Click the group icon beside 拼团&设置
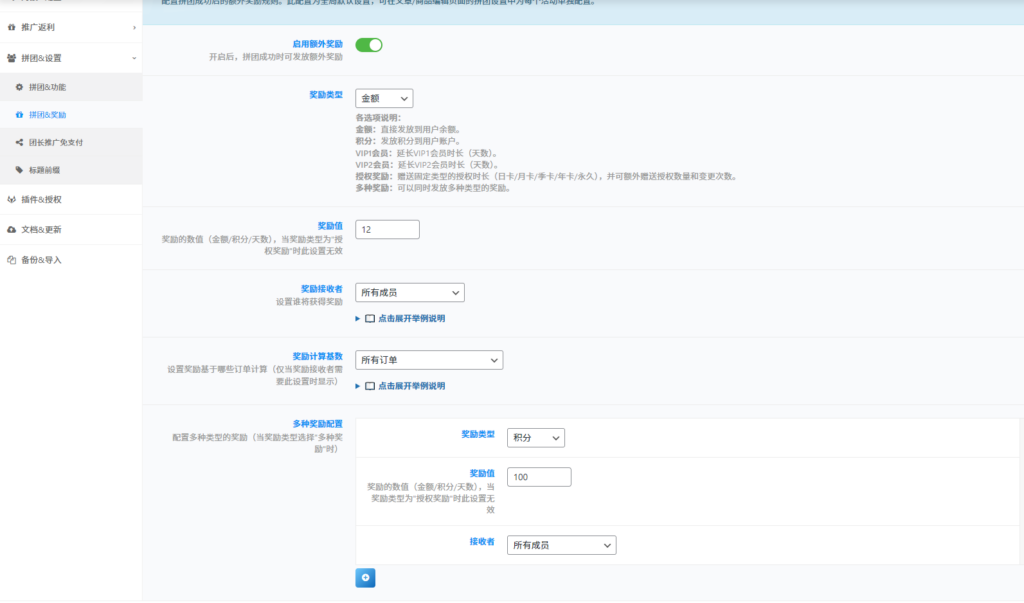This screenshot has height=603, width=1024. (x=11, y=58)
